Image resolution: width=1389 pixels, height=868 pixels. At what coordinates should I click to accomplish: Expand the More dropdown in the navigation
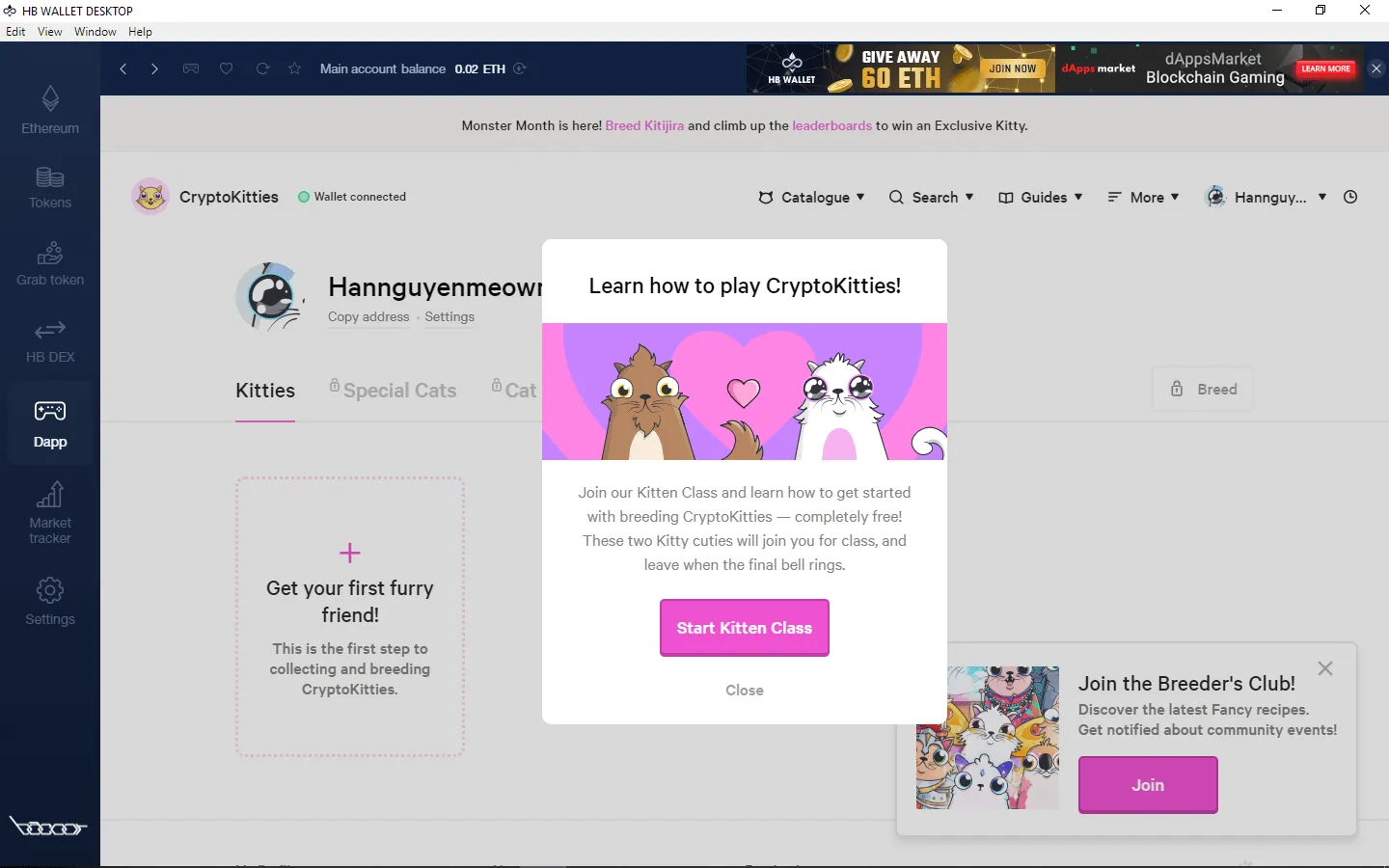pos(1144,197)
